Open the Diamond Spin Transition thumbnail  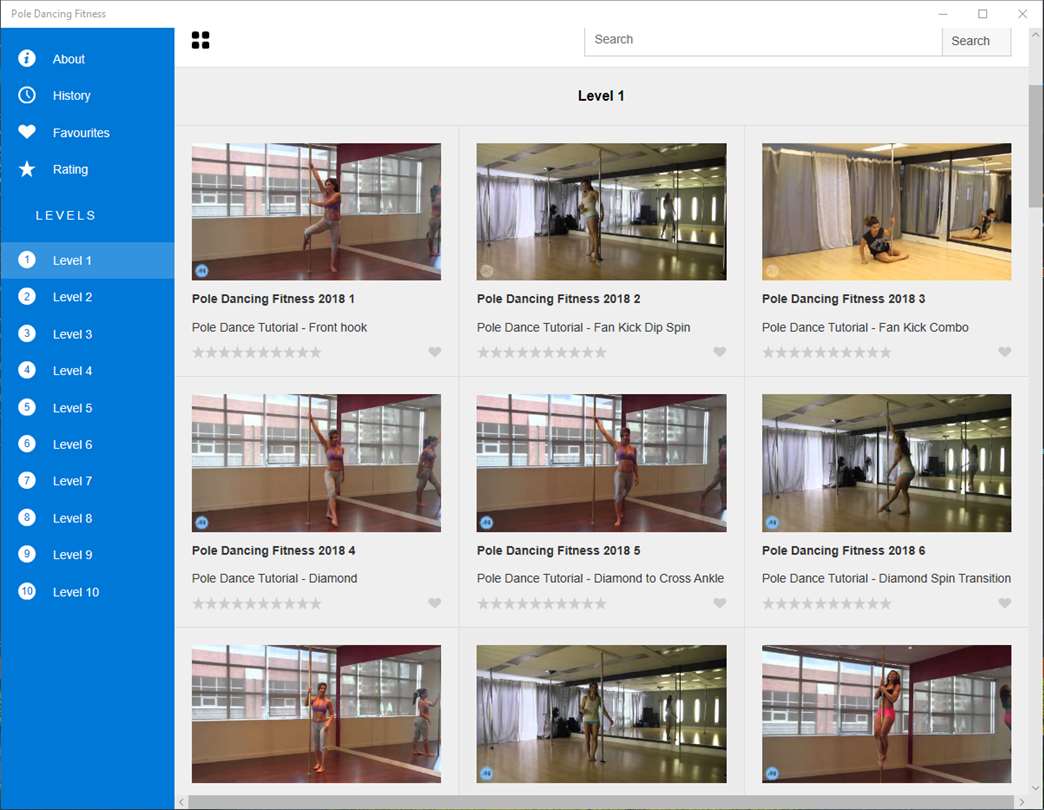886,463
